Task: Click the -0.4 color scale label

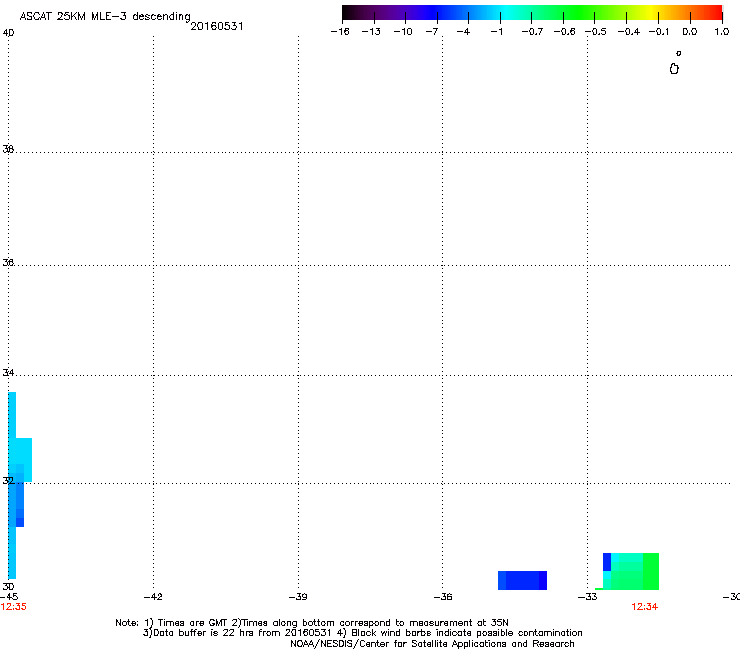Action: (629, 32)
